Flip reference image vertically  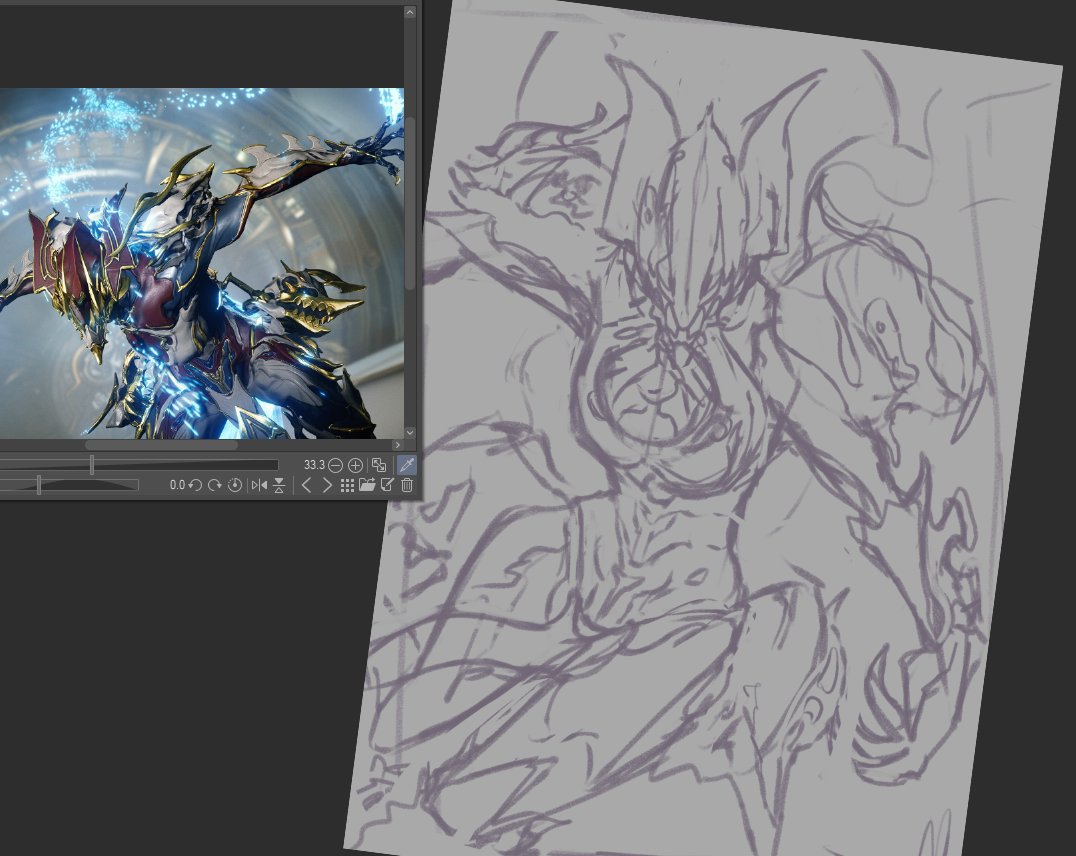click(x=279, y=485)
